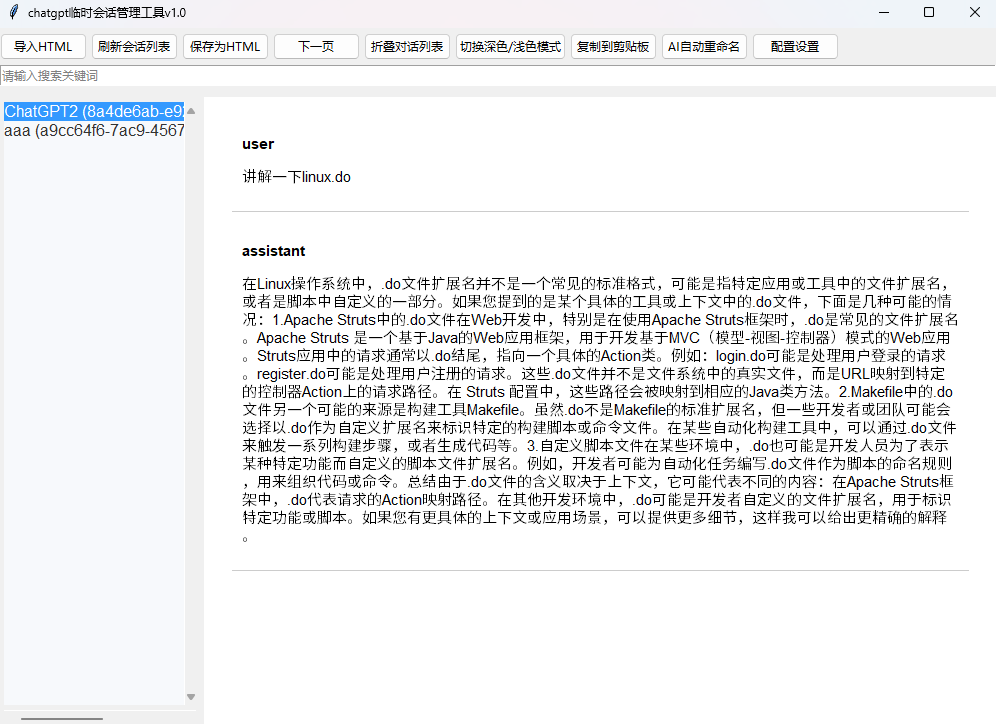Select ChatGPT2 conversation in list

pyautogui.click(x=94, y=111)
